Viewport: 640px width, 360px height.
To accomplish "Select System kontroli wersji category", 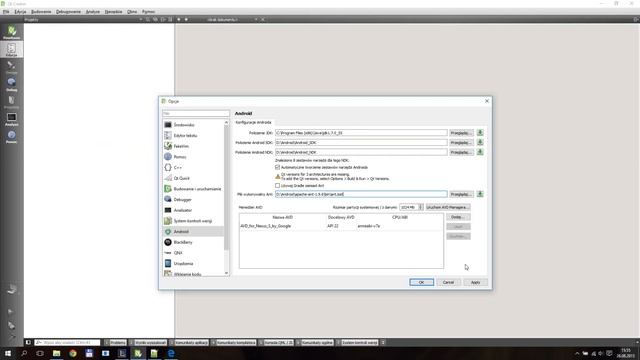I will pos(193,221).
